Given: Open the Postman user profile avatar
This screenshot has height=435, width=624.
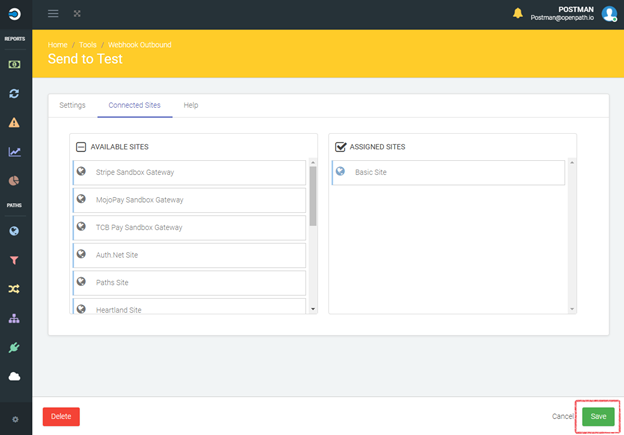Looking at the screenshot, I should [x=609, y=14].
